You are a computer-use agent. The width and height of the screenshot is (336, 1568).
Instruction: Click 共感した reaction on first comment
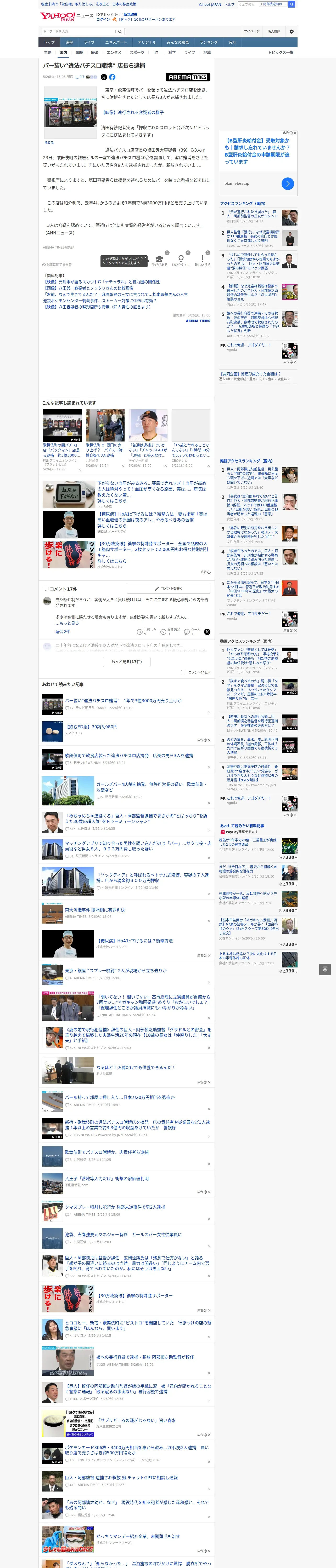146,632
